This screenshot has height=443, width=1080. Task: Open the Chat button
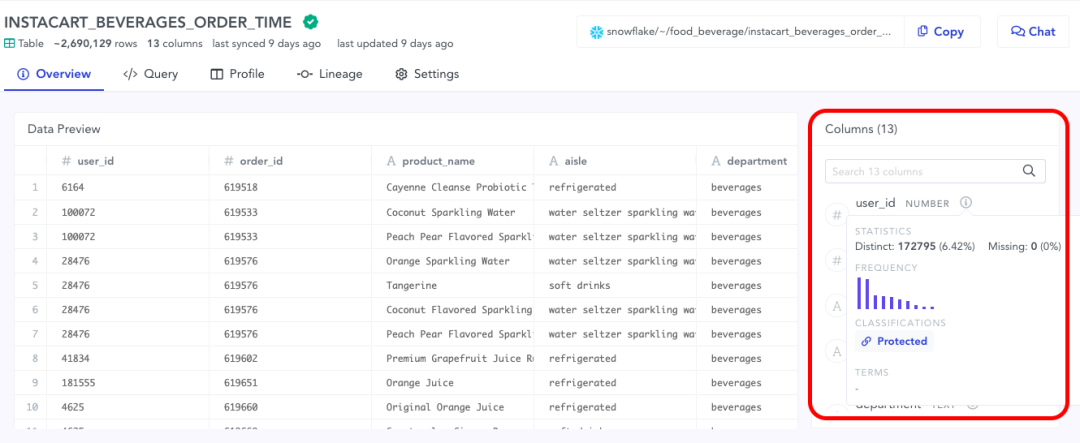pos(1033,32)
